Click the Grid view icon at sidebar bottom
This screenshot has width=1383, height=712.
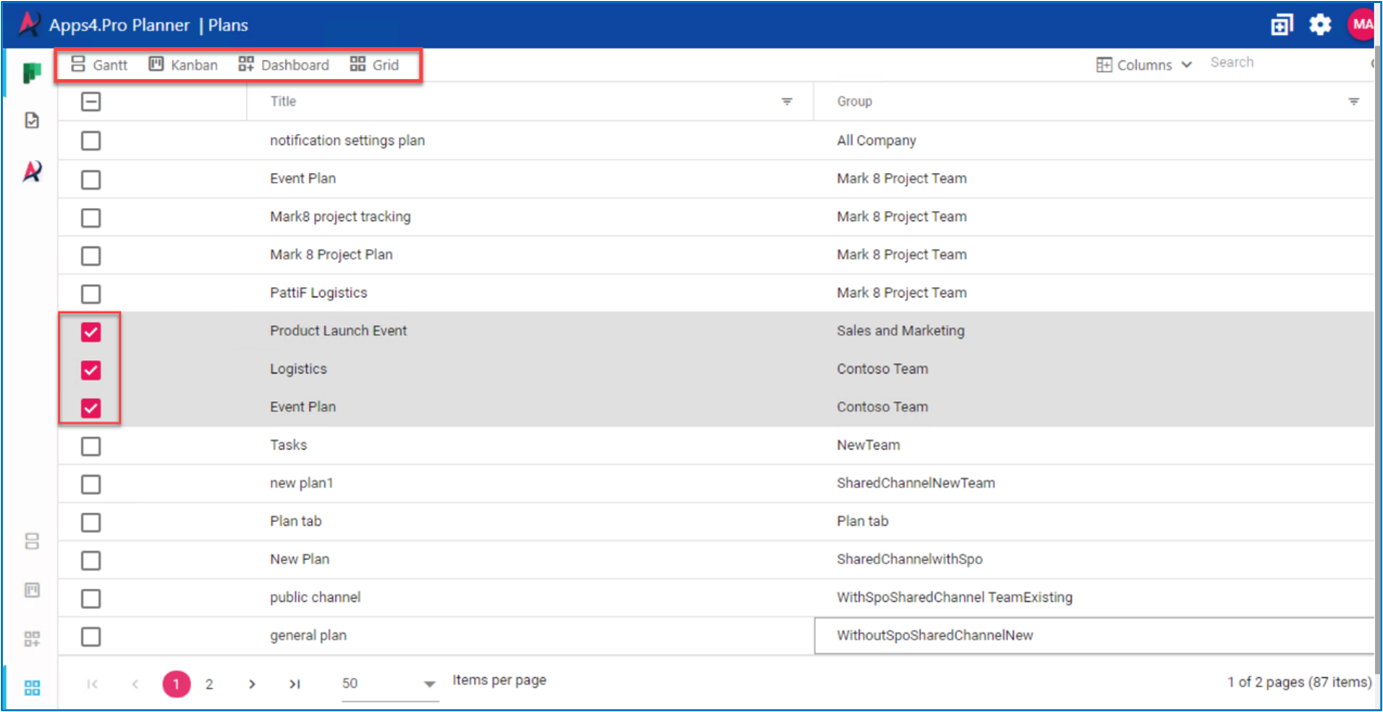(x=31, y=687)
